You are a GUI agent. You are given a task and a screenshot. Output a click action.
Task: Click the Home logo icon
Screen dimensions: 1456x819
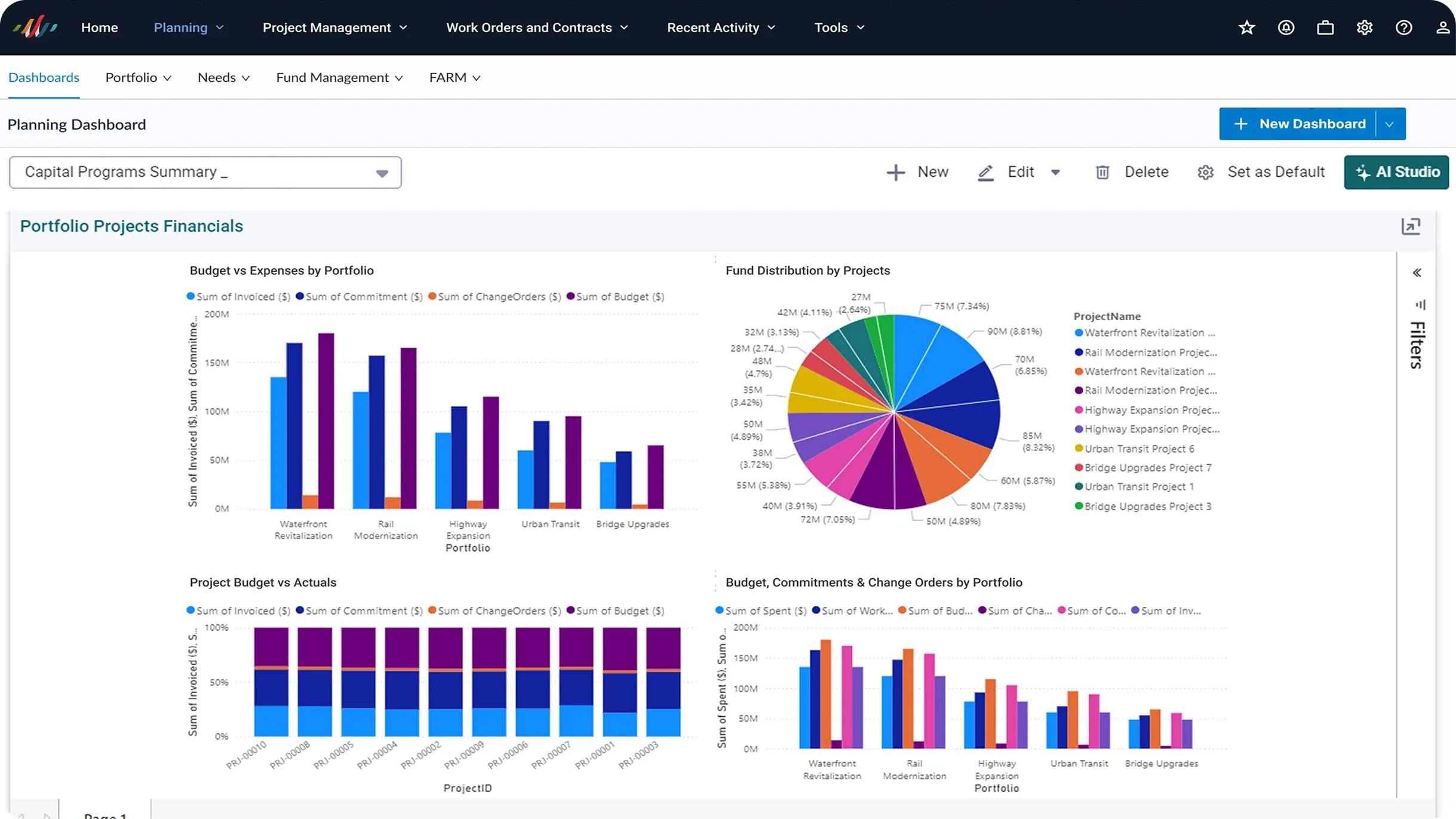[x=35, y=27]
